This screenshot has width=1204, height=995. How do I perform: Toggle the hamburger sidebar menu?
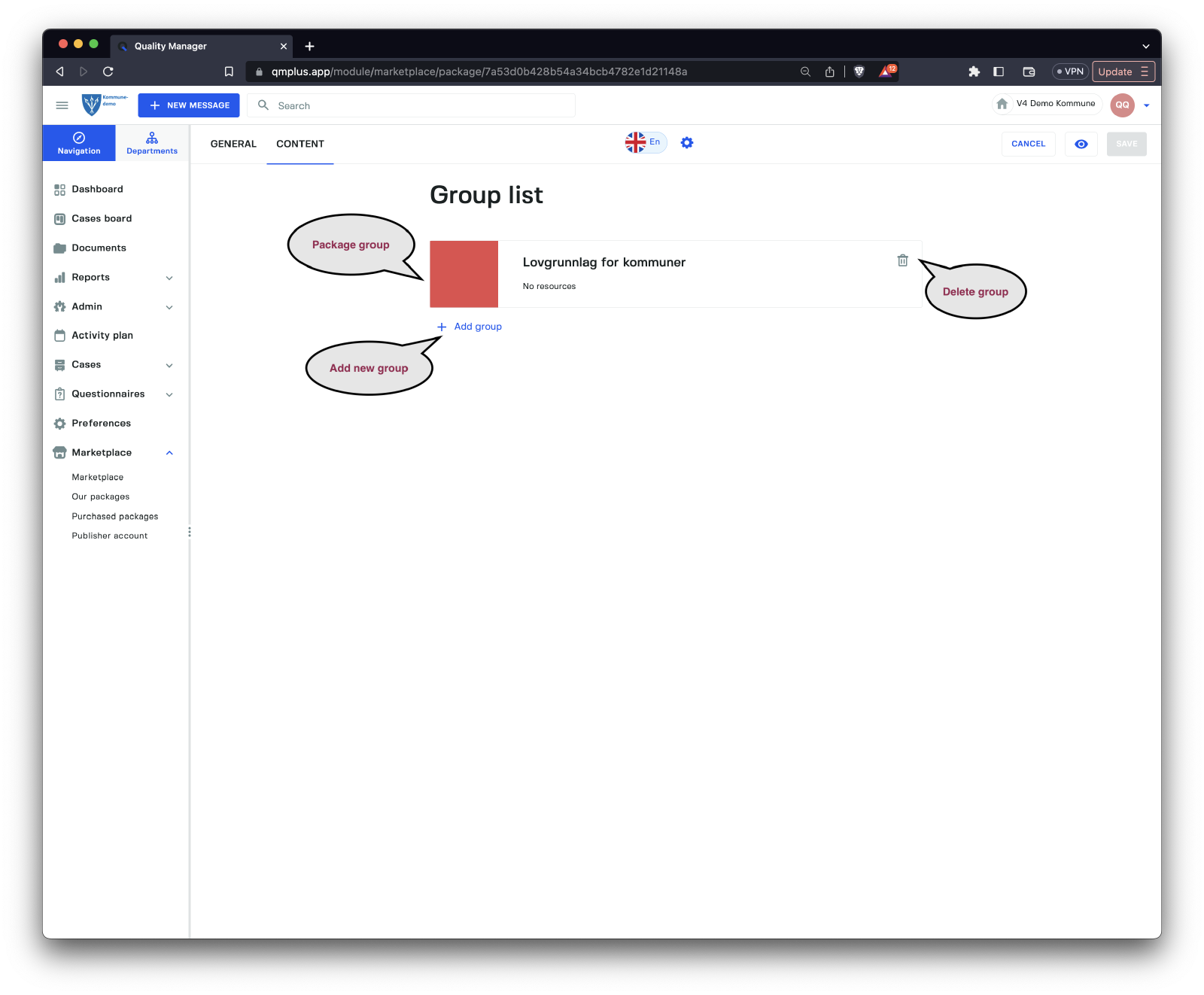coord(62,105)
